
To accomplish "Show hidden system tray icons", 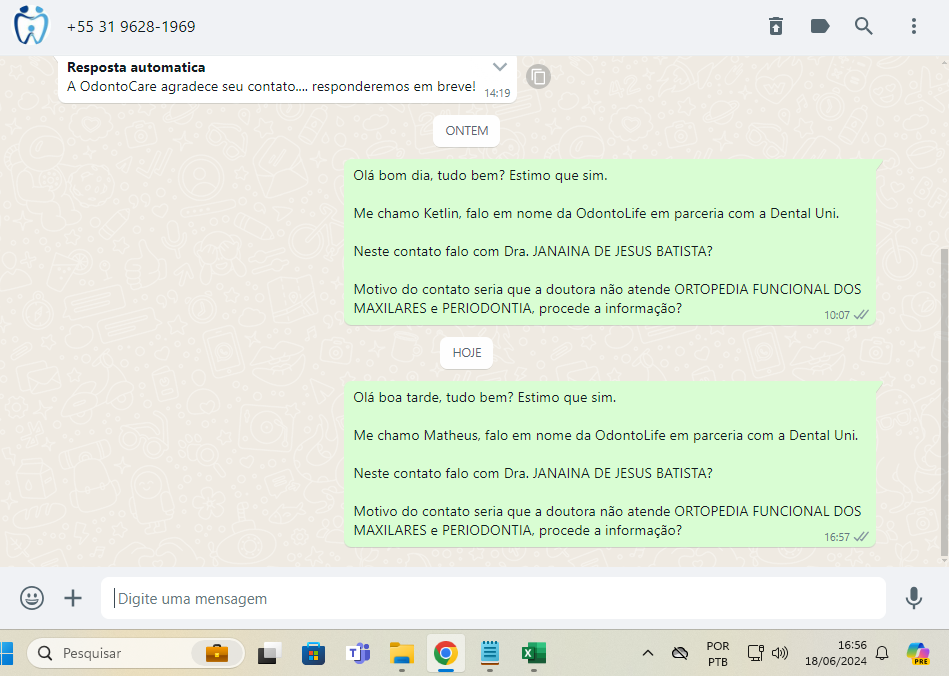I will (x=648, y=653).
